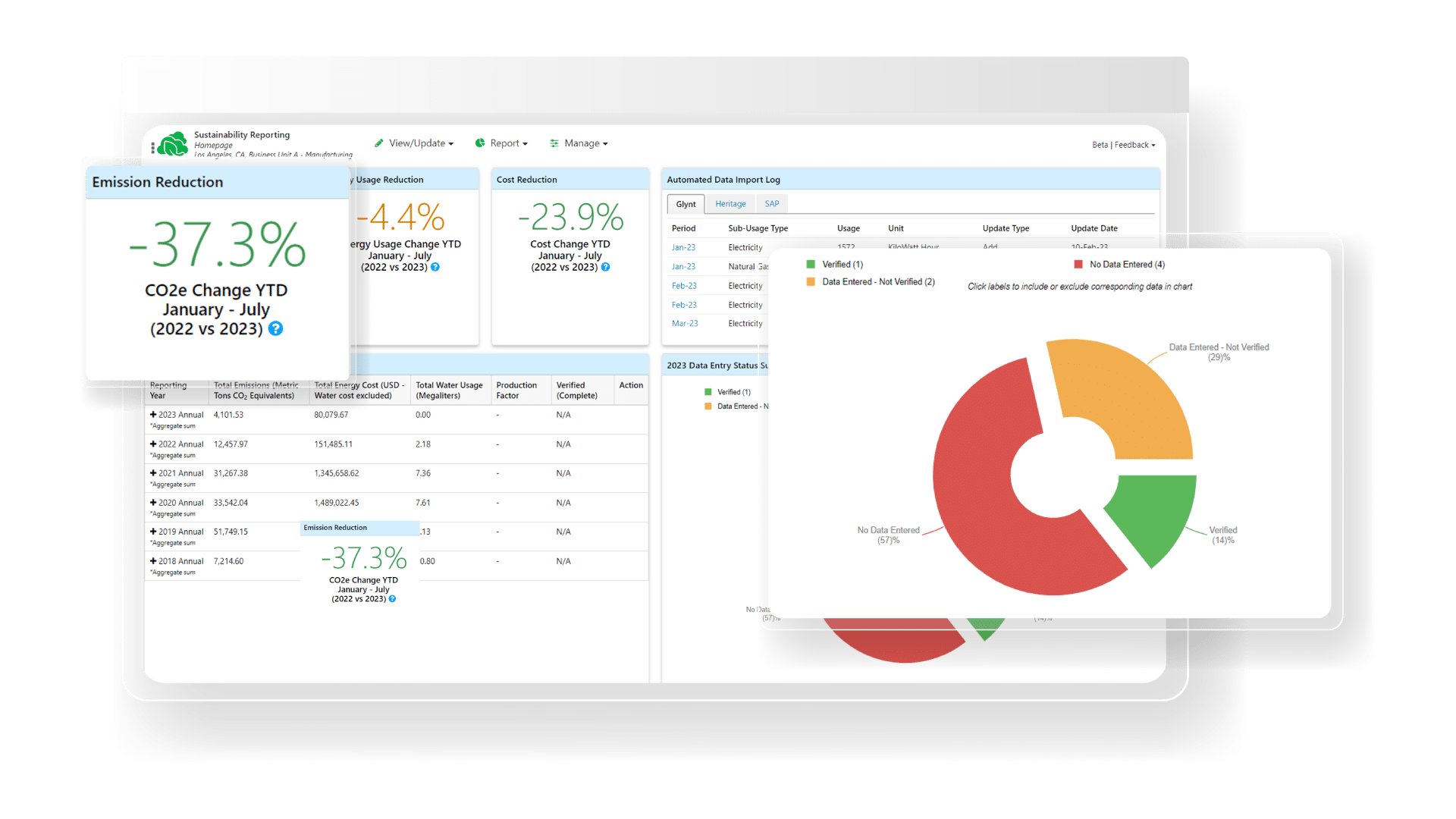Click energy cost value 1,489,022.45
The image size is (1456, 819).
tap(337, 503)
